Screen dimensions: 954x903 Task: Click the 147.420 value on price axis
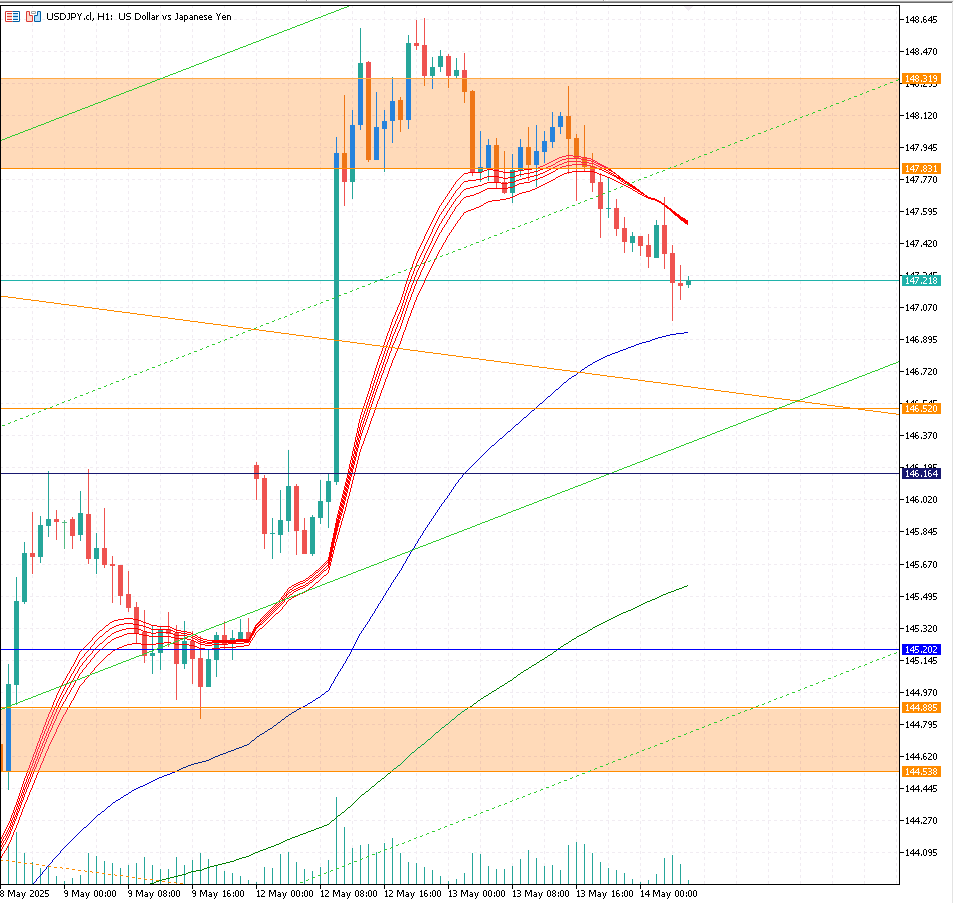click(921, 244)
